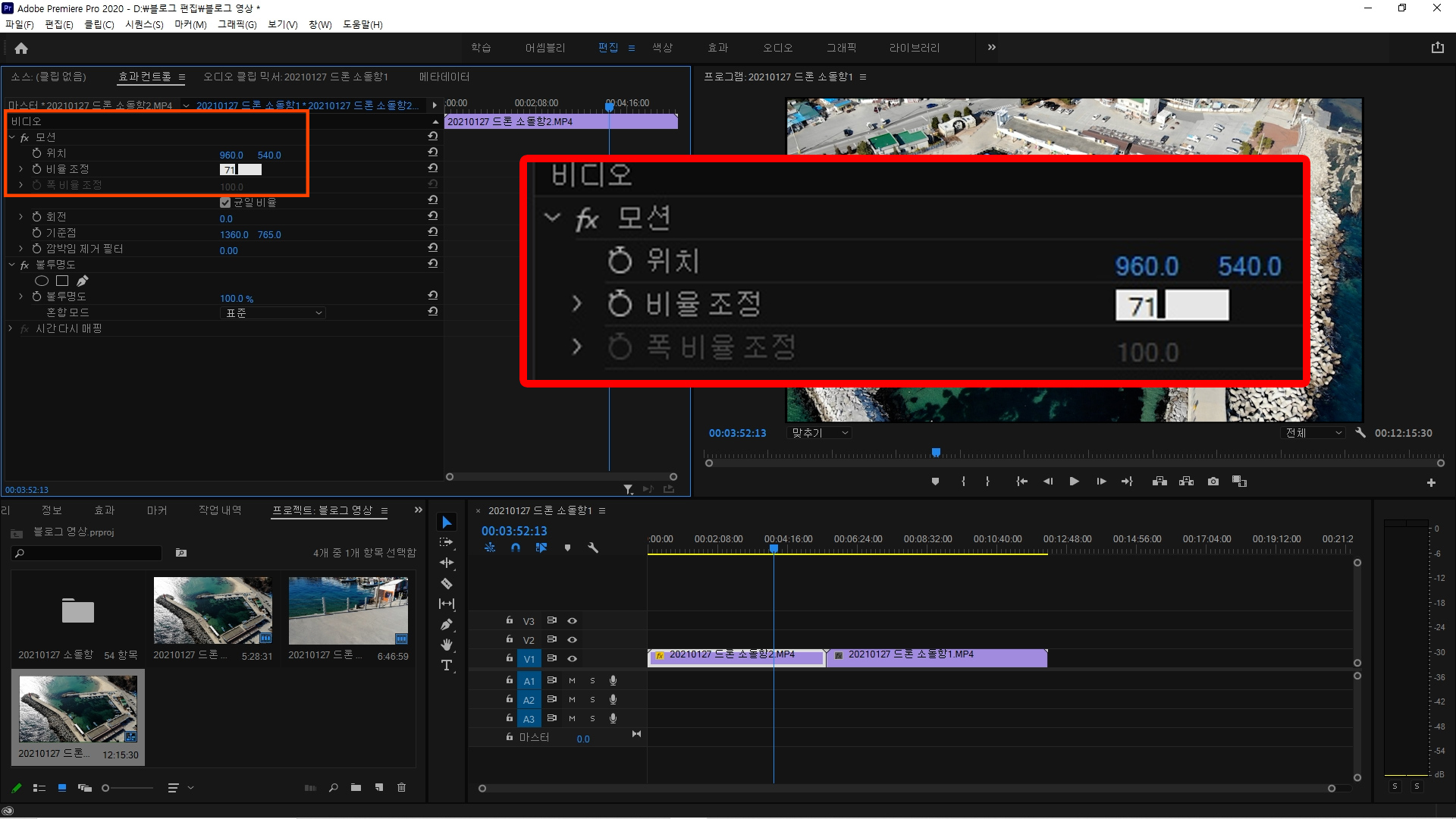Expand the Rotation property

pyautogui.click(x=21, y=217)
